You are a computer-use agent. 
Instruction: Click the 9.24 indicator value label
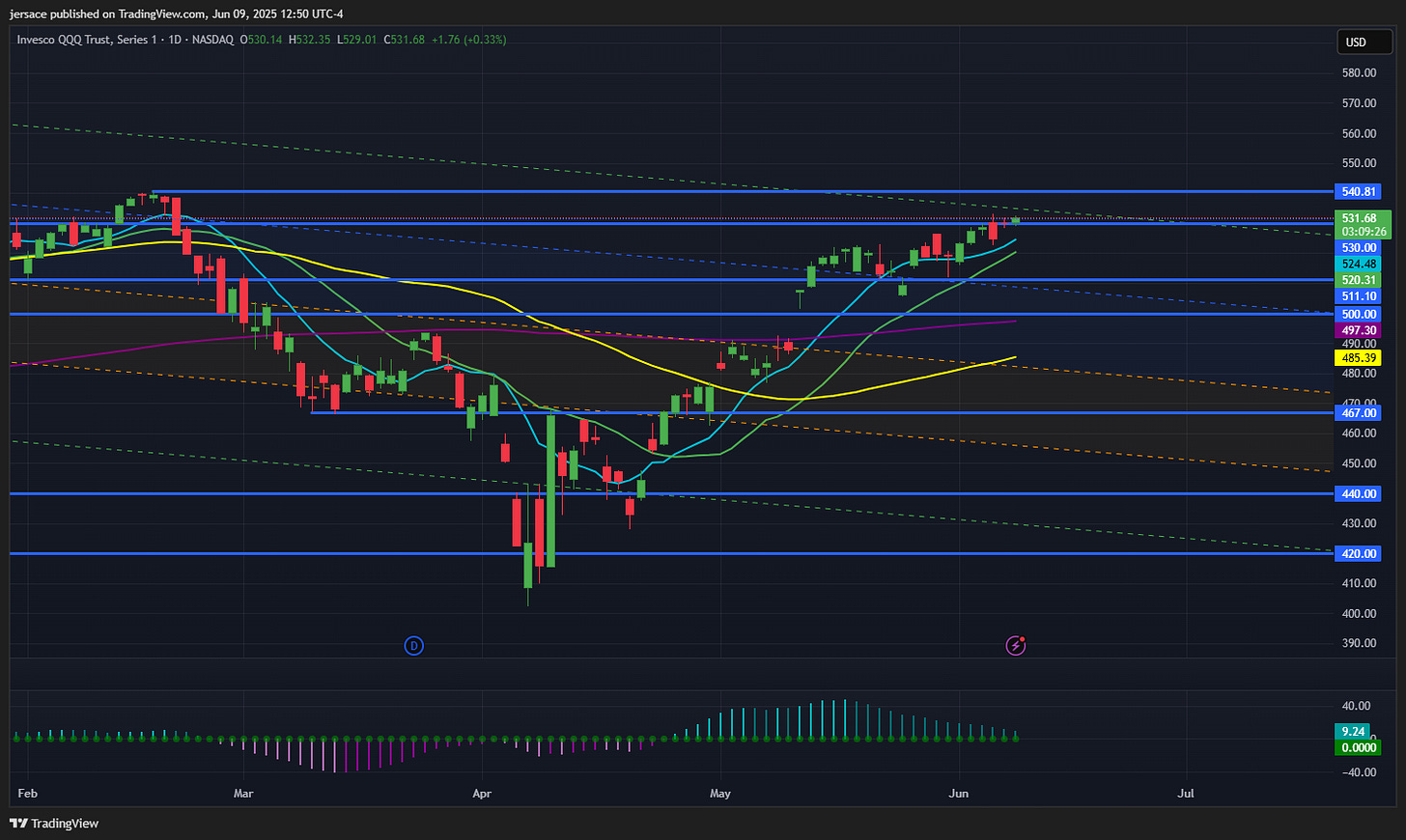pos(1354,732)
